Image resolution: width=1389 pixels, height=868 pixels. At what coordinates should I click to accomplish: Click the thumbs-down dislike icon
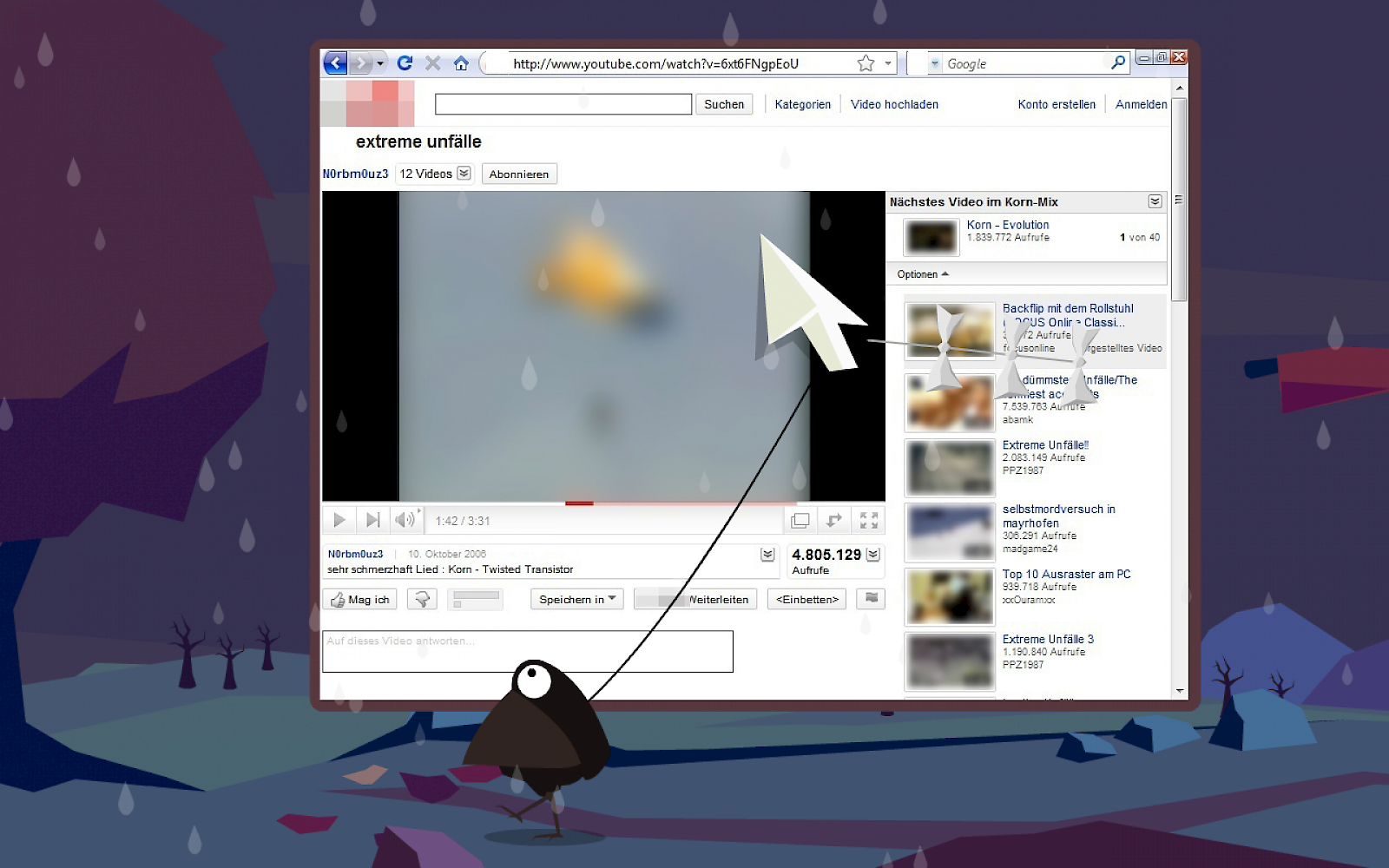click(x=422, y=599)
